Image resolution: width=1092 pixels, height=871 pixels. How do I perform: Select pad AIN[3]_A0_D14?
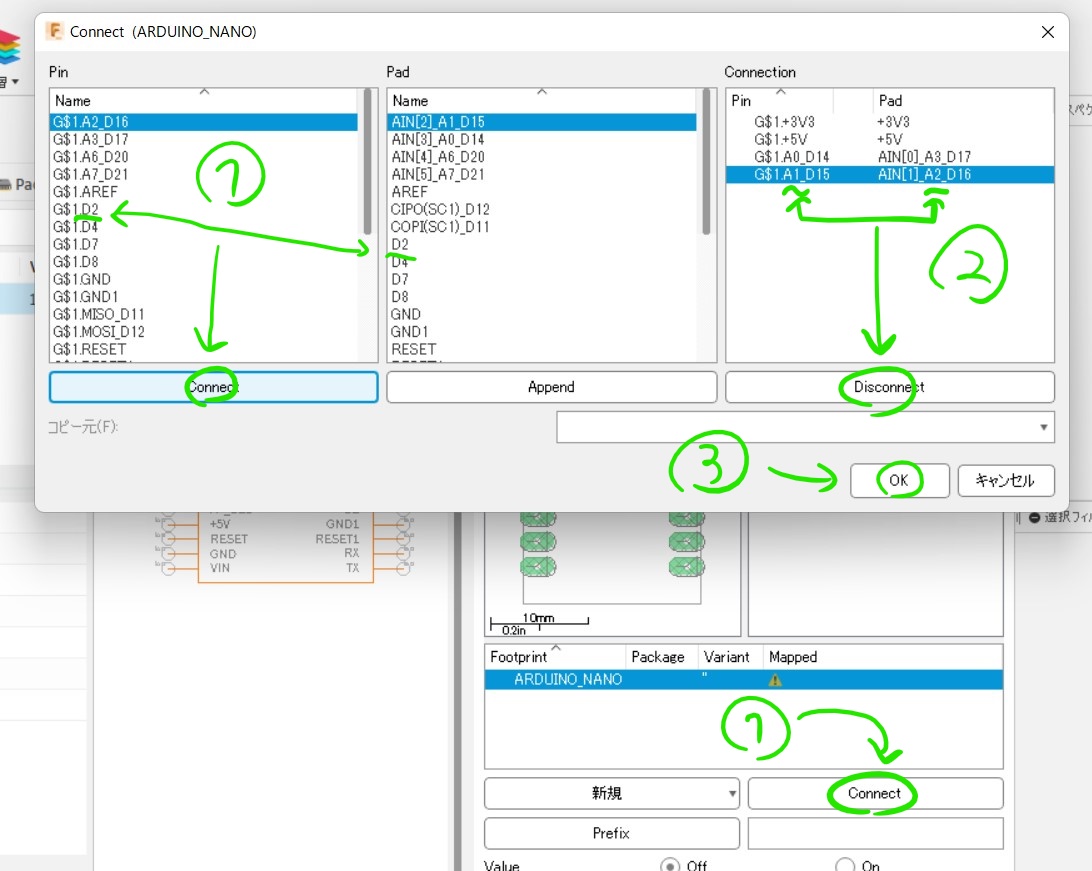542,139
